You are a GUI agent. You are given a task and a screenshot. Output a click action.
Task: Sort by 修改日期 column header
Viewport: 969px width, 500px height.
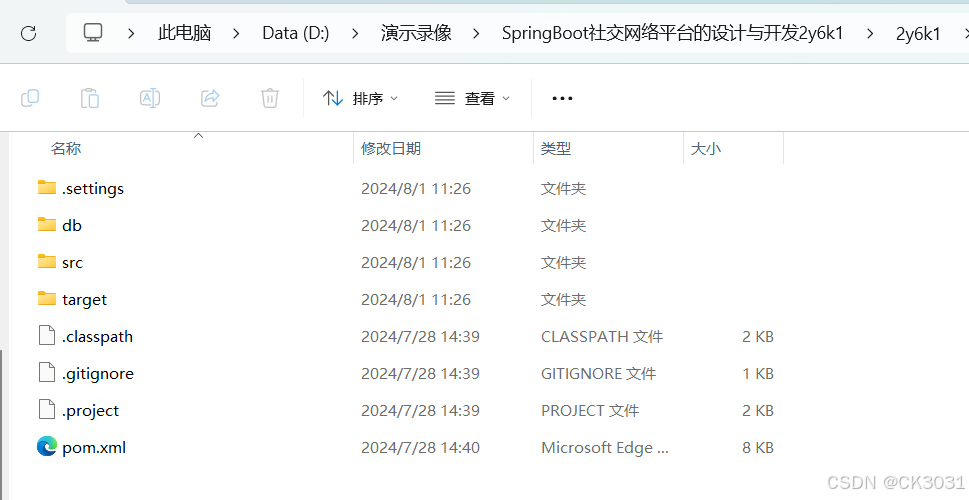click(391, 148)
